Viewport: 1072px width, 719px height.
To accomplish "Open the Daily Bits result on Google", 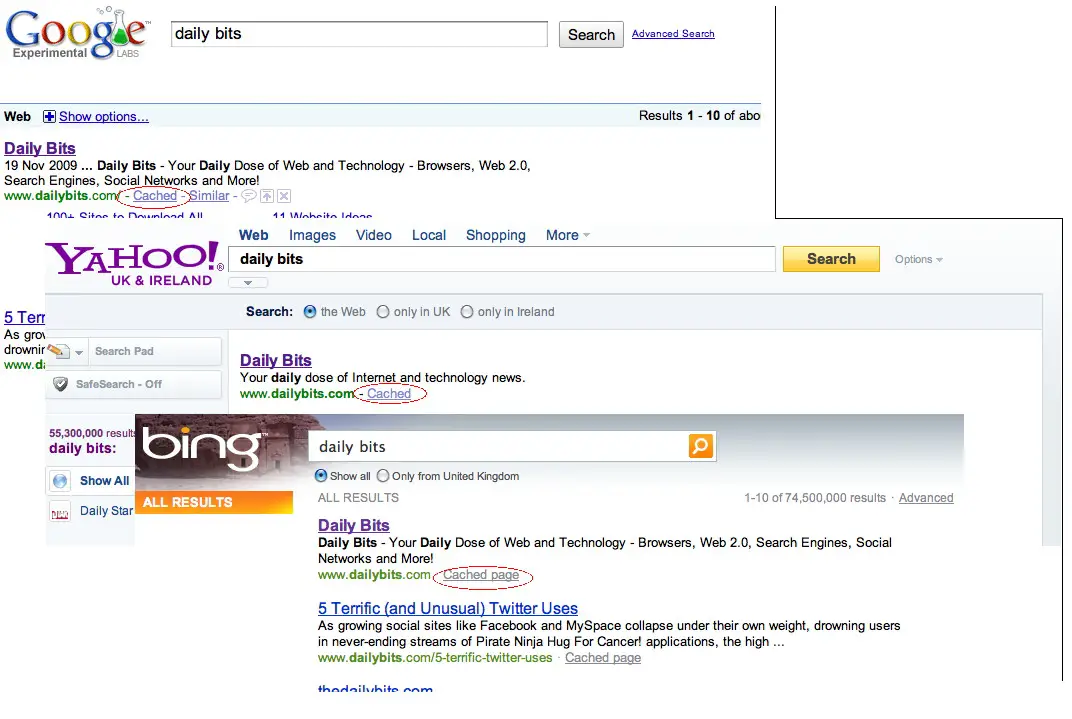I will (40, 148).
